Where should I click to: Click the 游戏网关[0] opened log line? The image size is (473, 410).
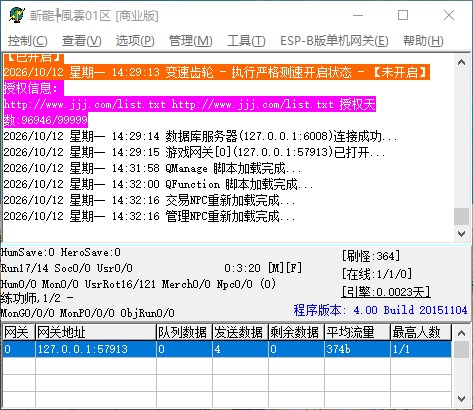194,152
